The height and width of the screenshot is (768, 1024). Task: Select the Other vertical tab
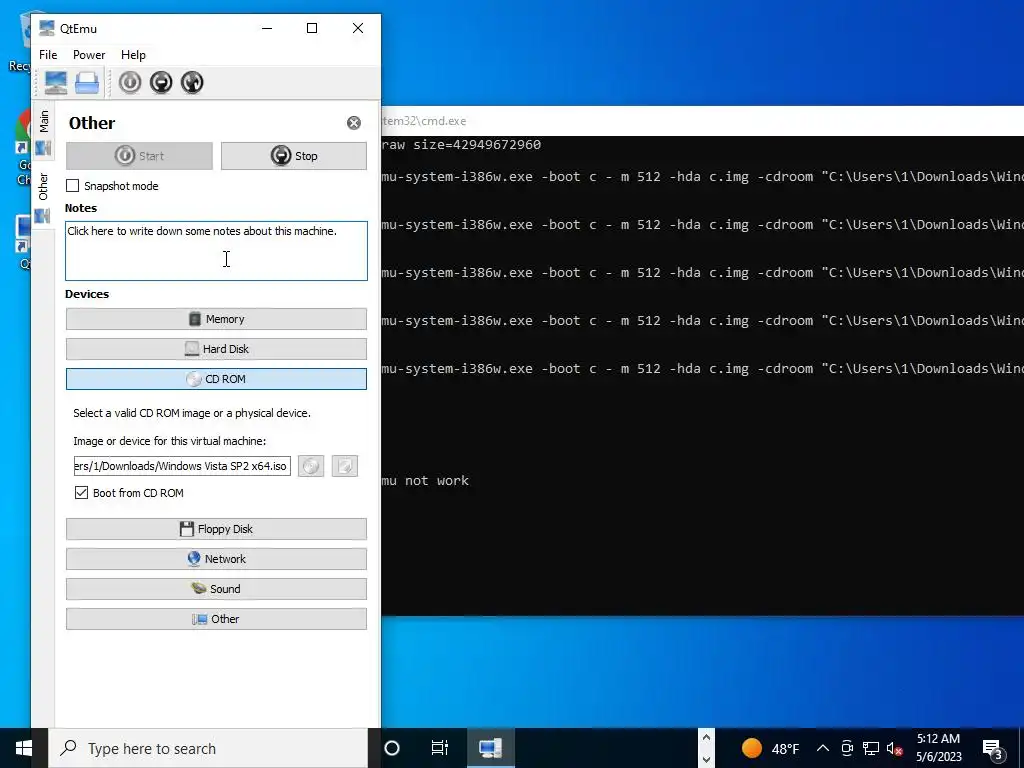pyautogui.click(x=43, y=198)
